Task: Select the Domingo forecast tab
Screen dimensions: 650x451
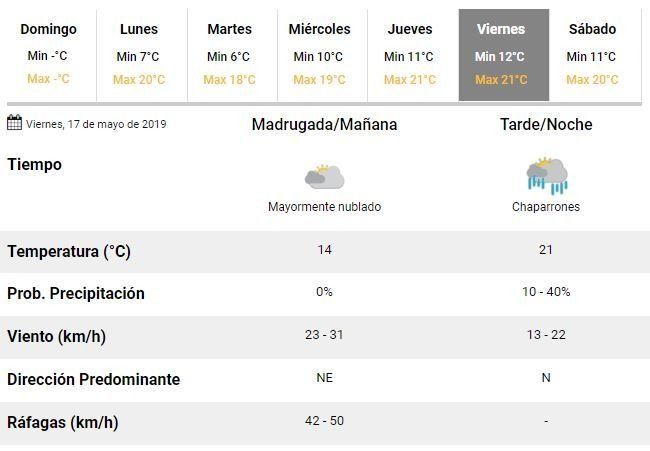Action: tap(48, 55)
